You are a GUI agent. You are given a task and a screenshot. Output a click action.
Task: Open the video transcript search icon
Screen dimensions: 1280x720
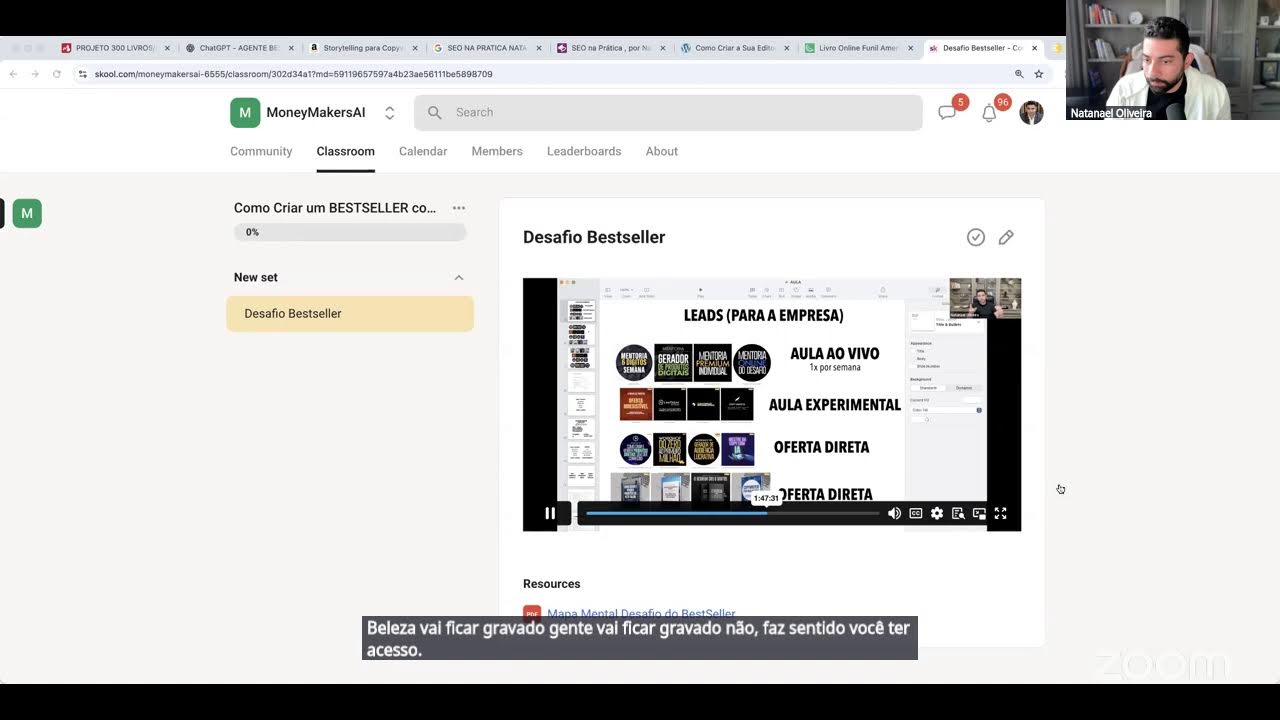click(x=958, y=513)
